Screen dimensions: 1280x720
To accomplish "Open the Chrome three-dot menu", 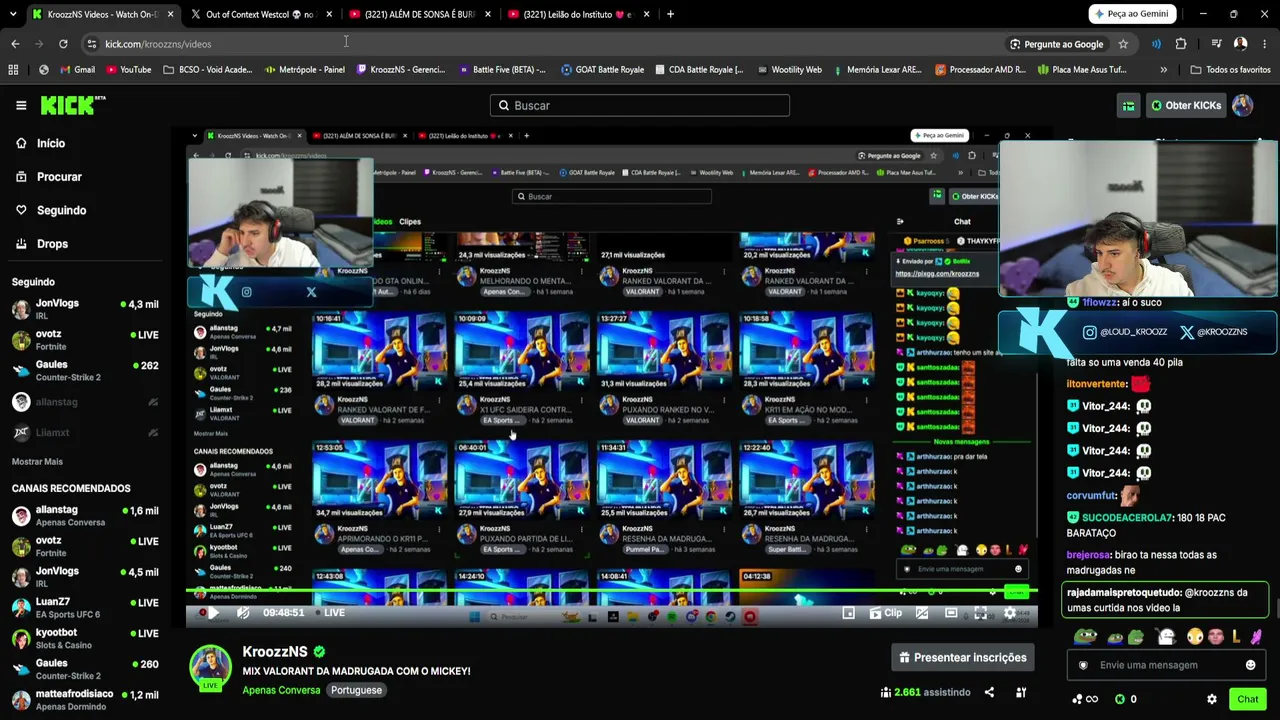I will pyautogui.click(x=1265, y=44).
